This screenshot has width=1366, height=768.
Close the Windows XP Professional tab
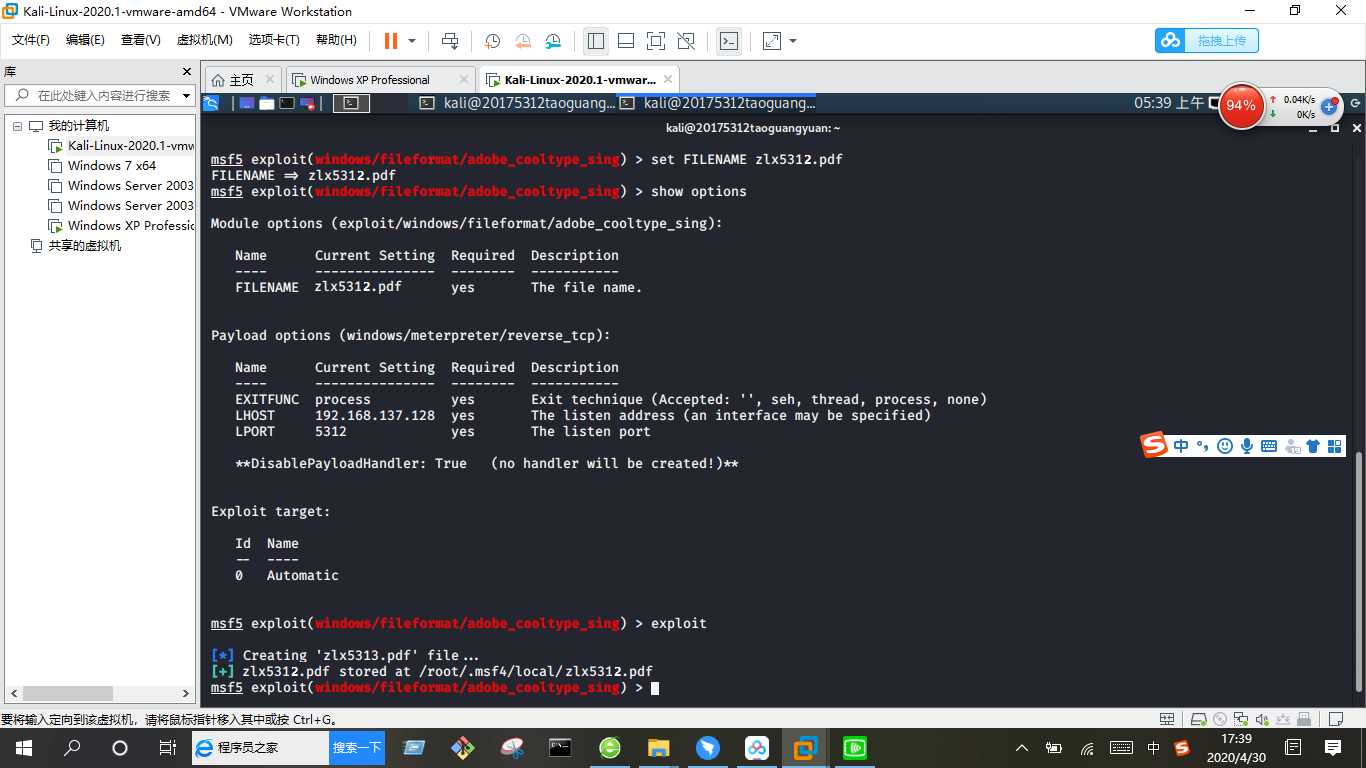463,80
